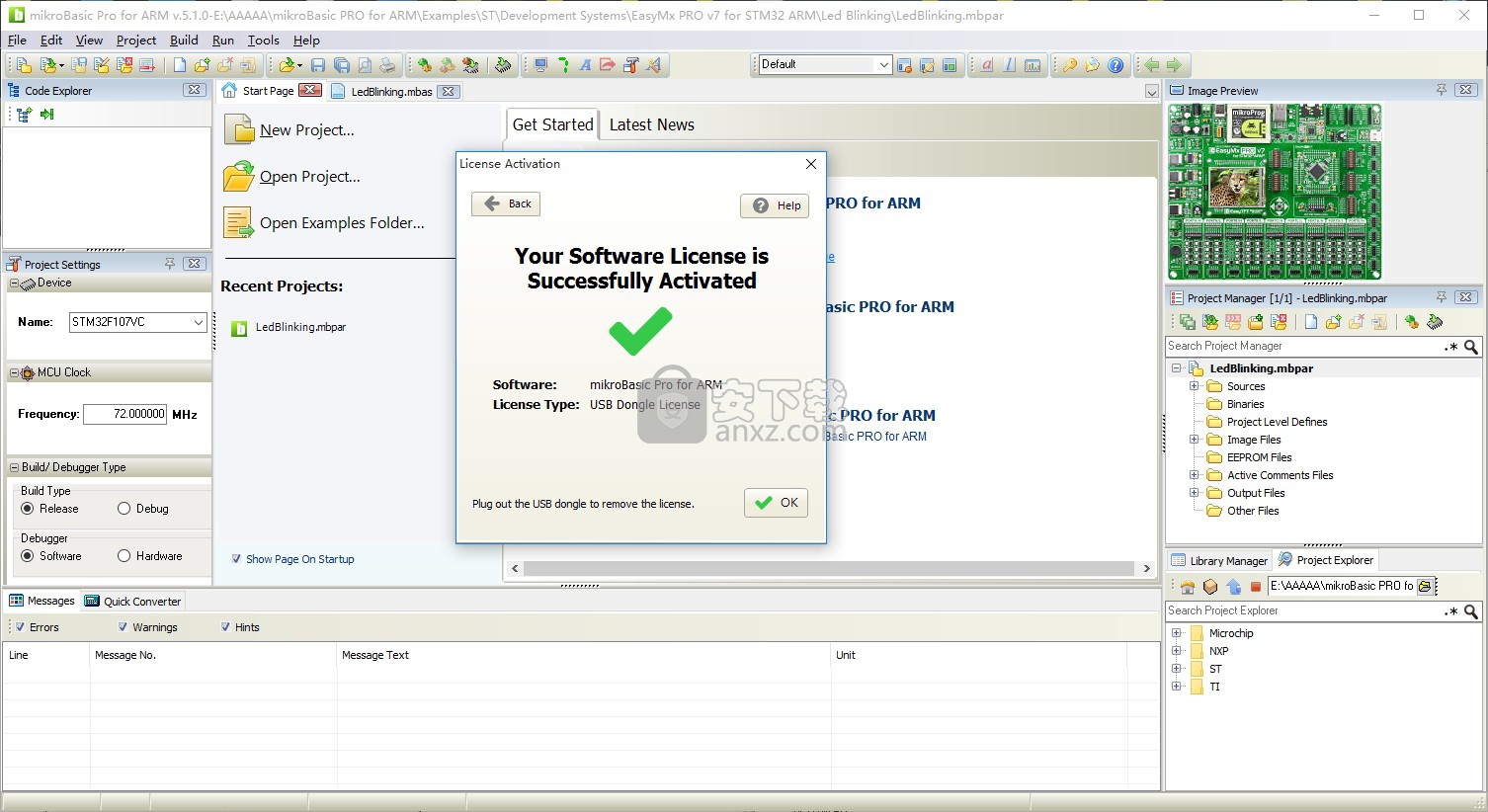Click the home icon in Project Explorer toolbar
Viewport: 1488px width, 812px height.
pyautogui.click(x=1188, y=587)
